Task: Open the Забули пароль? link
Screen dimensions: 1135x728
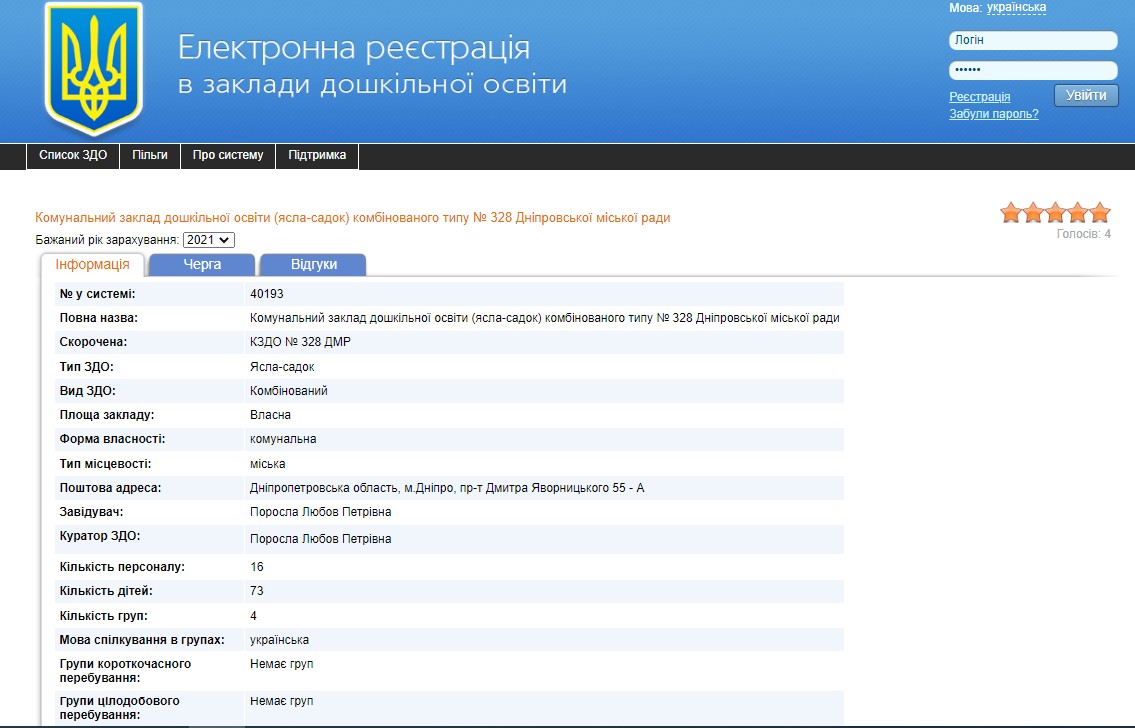Action: (994, 114)
